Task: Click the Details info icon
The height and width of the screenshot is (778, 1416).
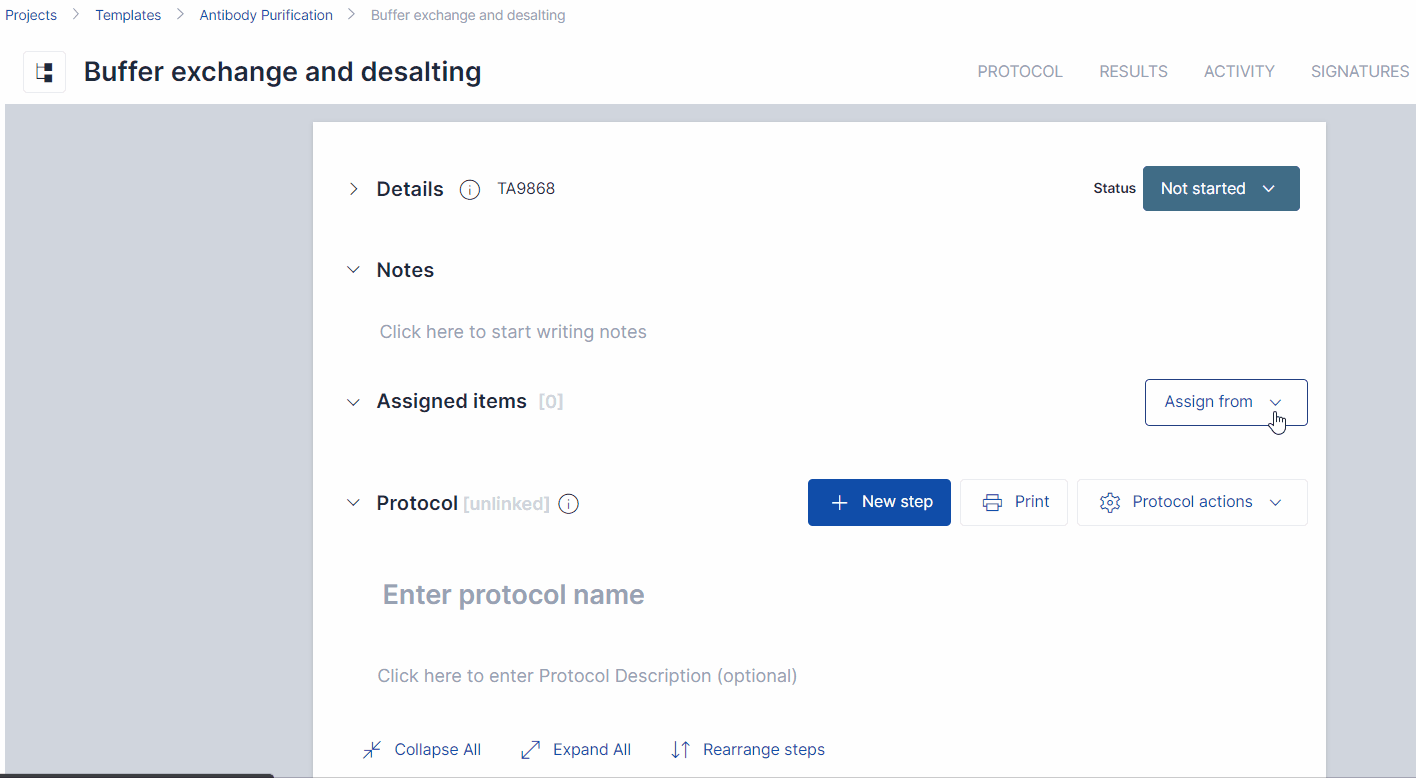Action: click(469, 190)
